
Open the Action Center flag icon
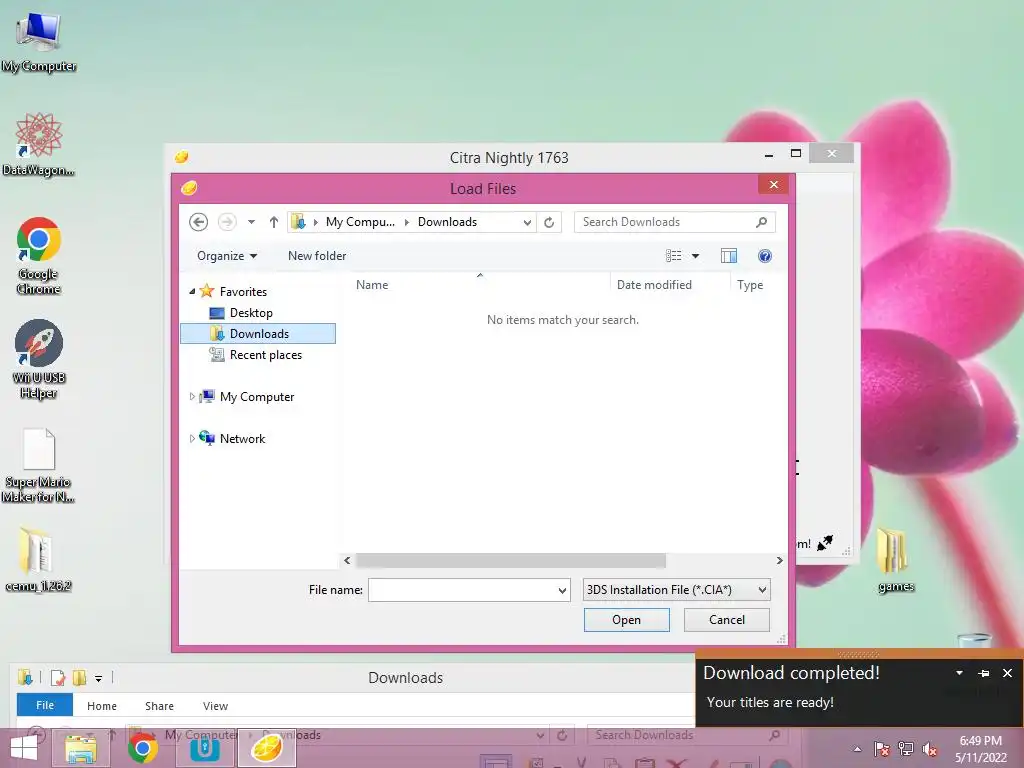(882, 749)
